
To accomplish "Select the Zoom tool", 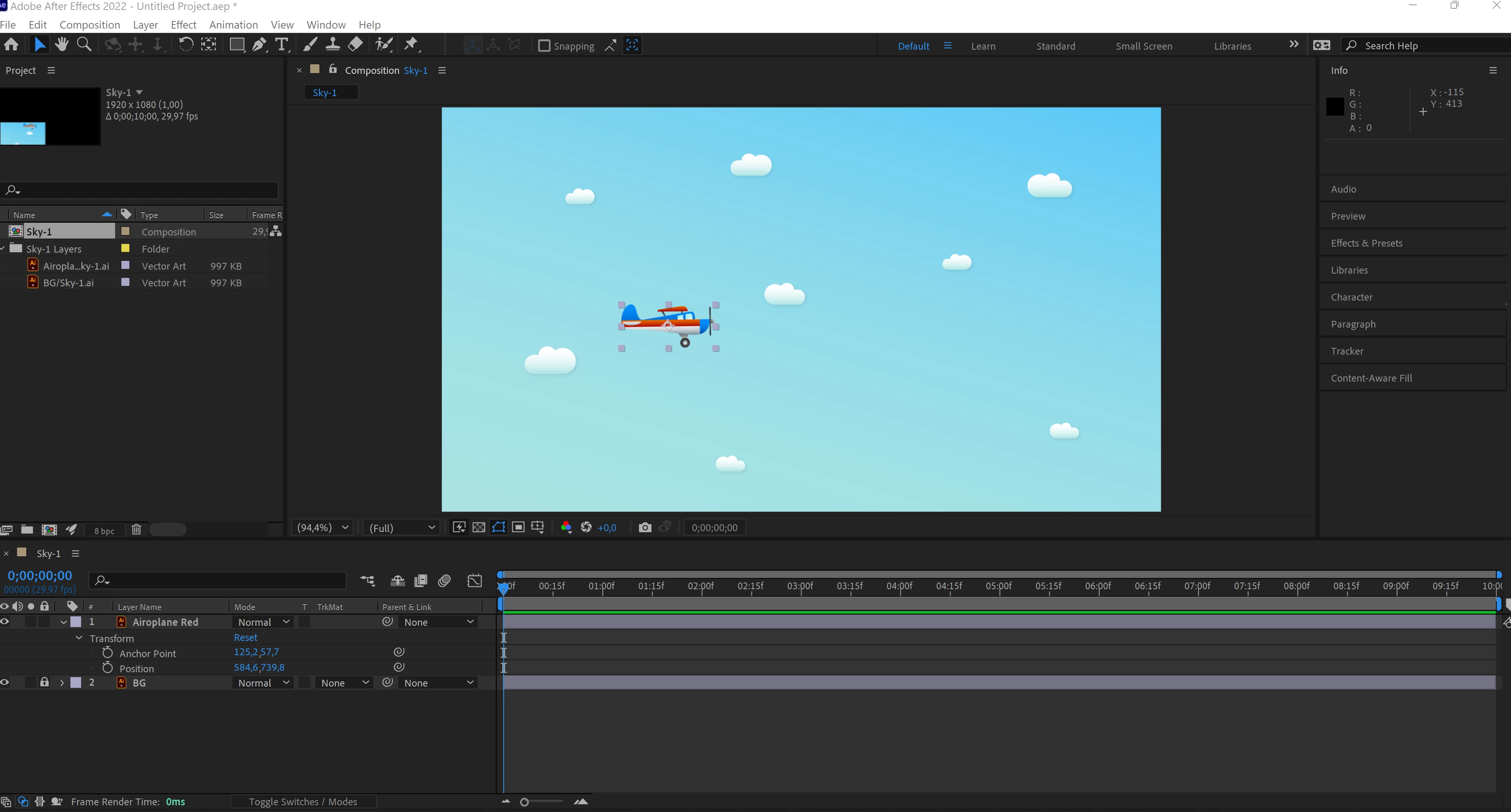I will [x=84, y=44].
